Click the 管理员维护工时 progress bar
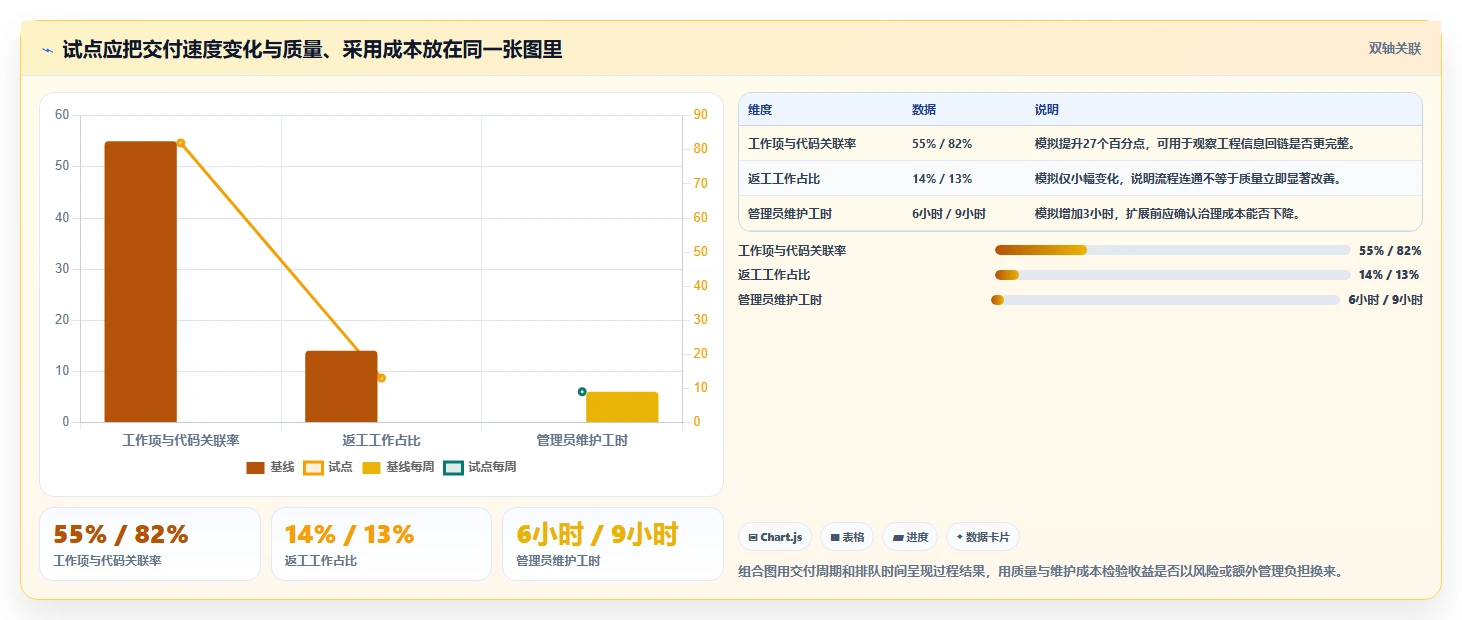The width and height of the screenshot is (1462, 620). (x=1165, y=300)
